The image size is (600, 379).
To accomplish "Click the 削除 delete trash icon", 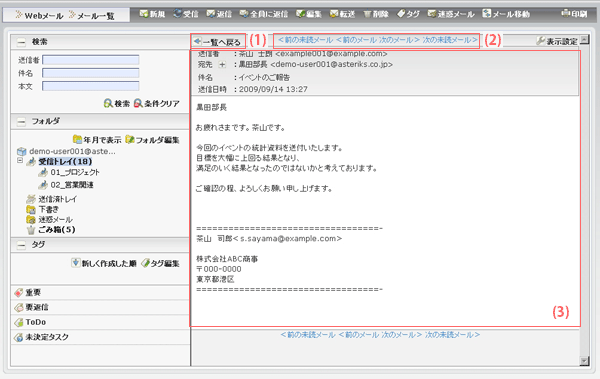I will point(367,14).
